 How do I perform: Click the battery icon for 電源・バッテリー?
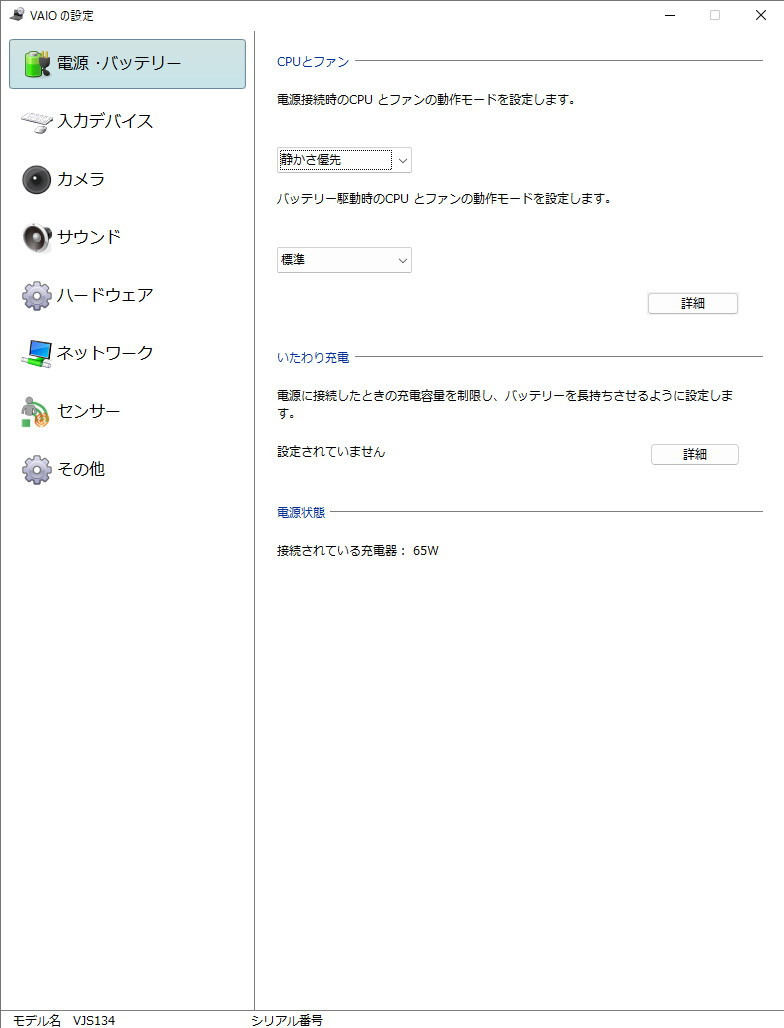coord(37,64)
